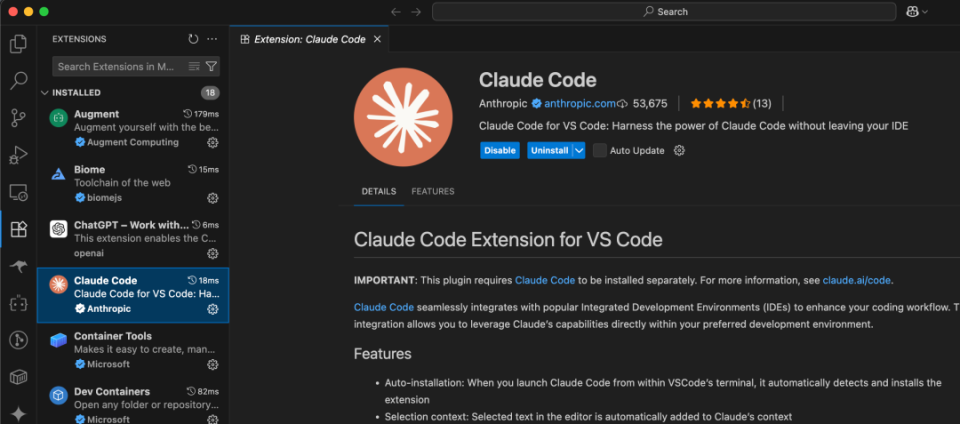Viewport: 960px width, 424px height.
Task: Open Views and More Actions ellipsis menu
Action: (212, 39)
